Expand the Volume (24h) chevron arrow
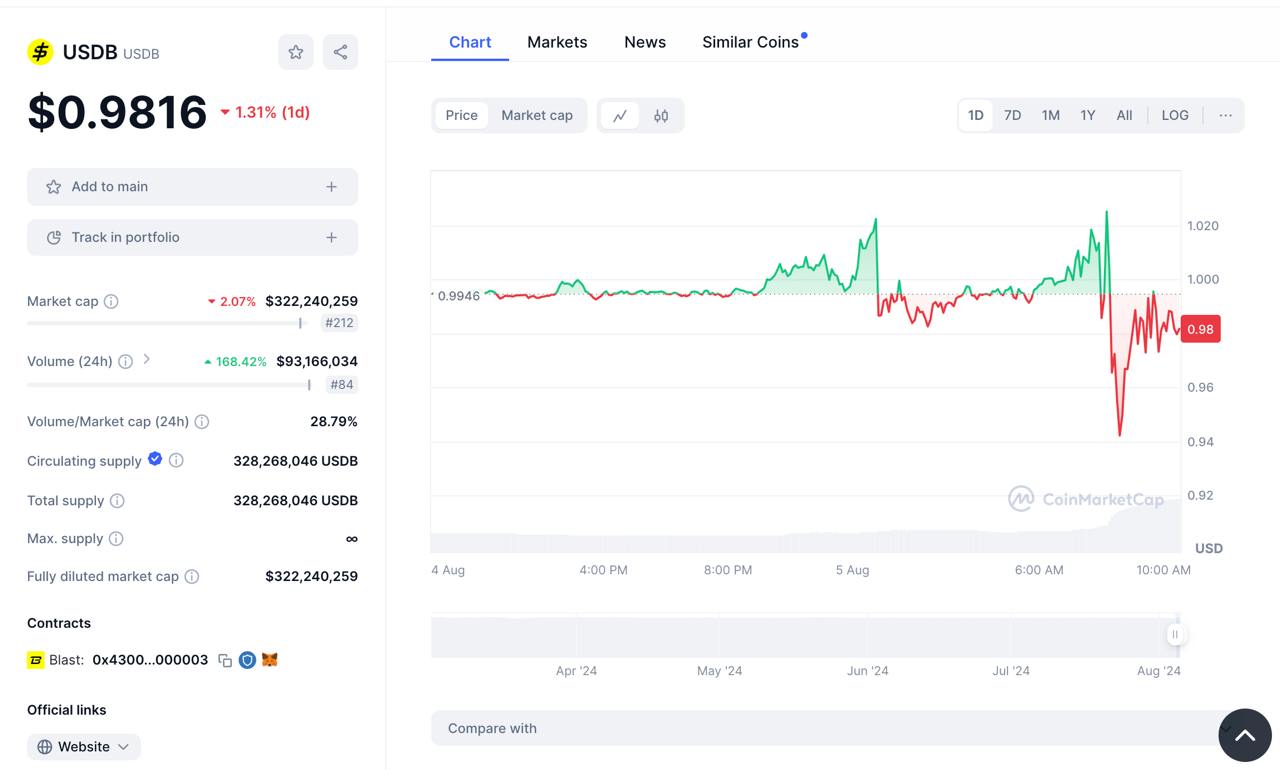The width and height of the screenshot is (1280, 770). click(147, 359)
